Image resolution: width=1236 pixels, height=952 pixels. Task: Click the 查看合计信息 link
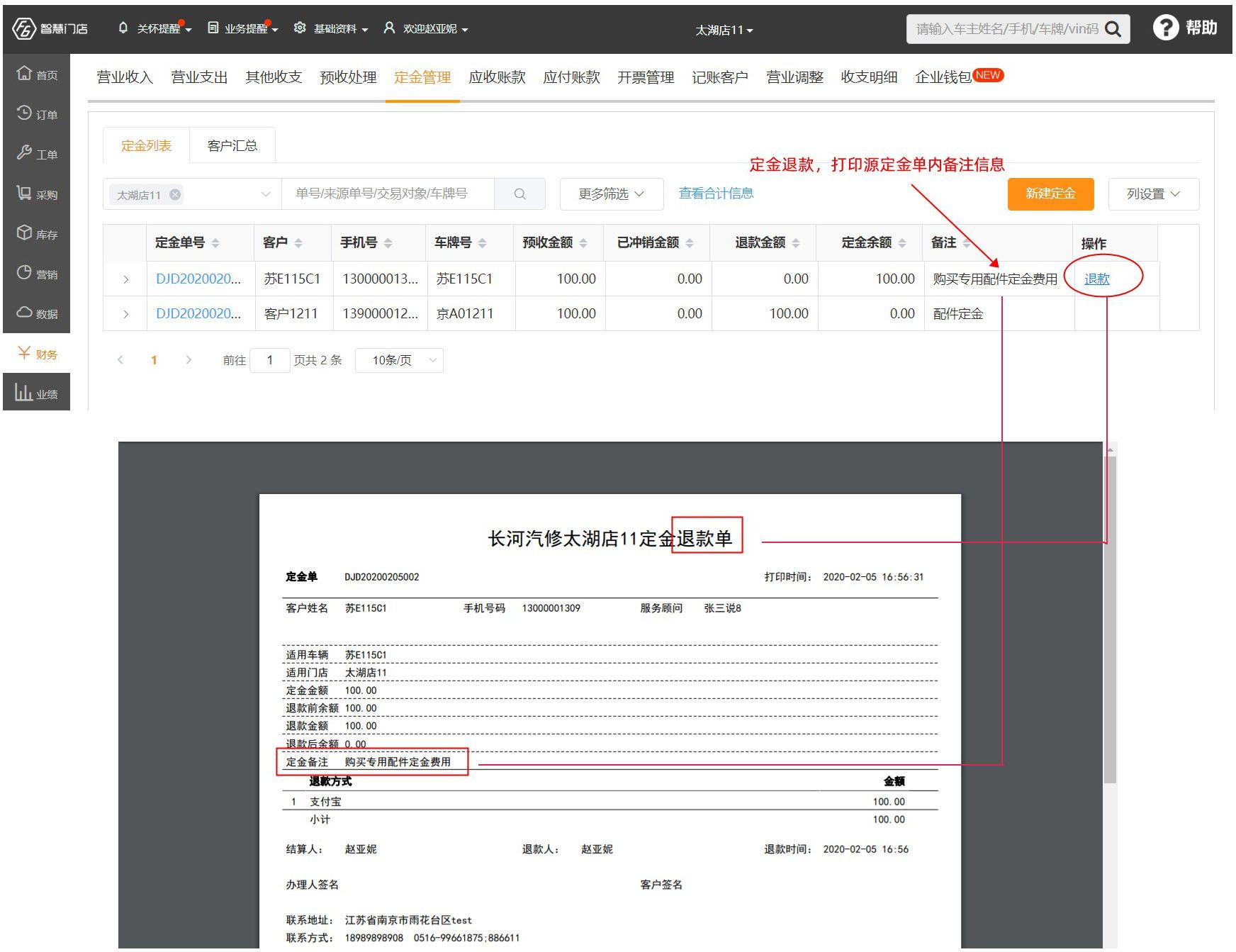pos(716,194)
